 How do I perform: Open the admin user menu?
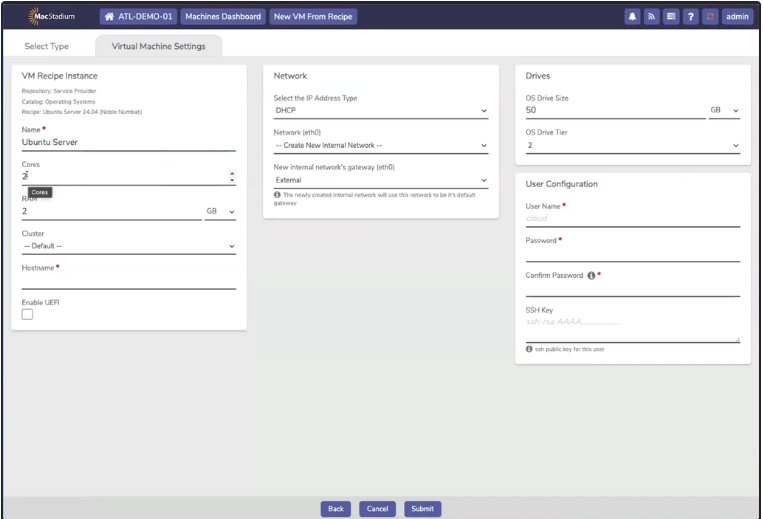coord(737,17)
